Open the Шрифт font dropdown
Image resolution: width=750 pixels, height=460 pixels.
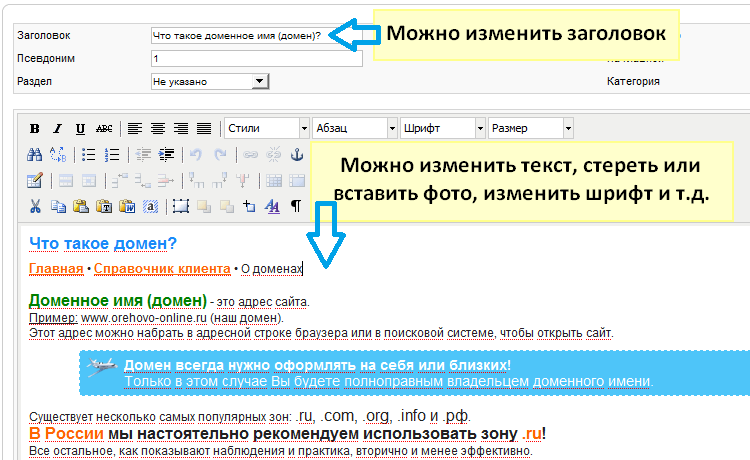(443, 128)
